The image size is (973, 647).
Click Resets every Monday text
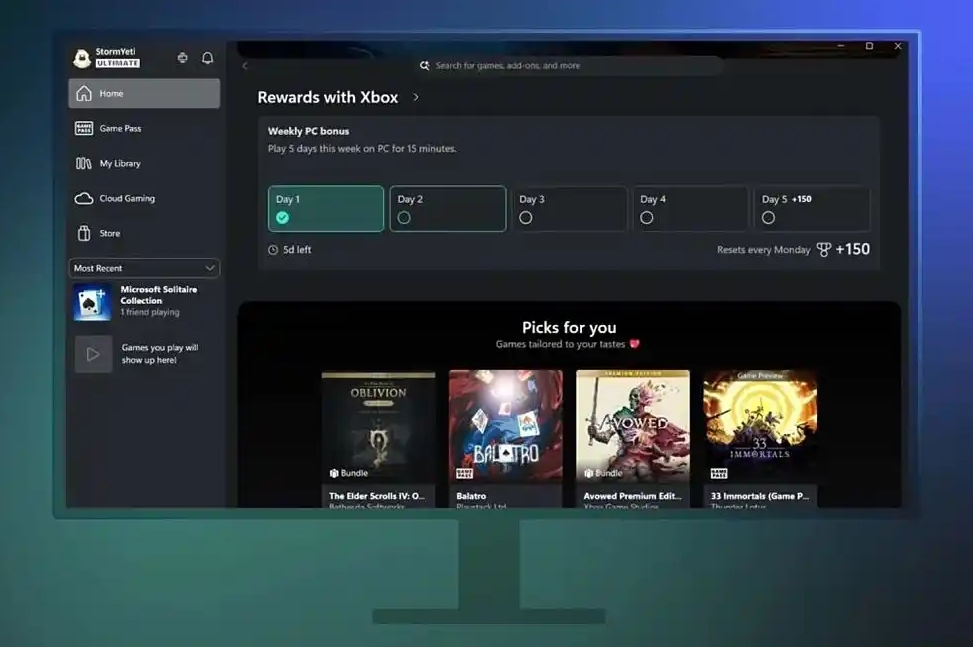(x=764, y=250)
